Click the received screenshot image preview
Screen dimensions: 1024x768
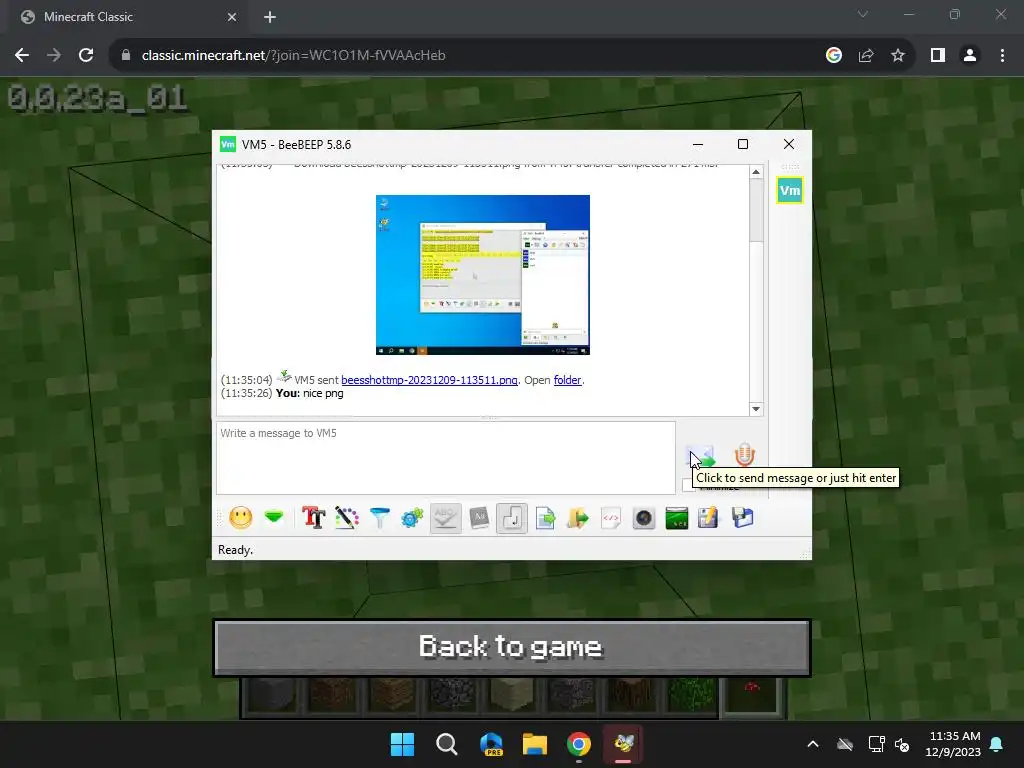483,275
